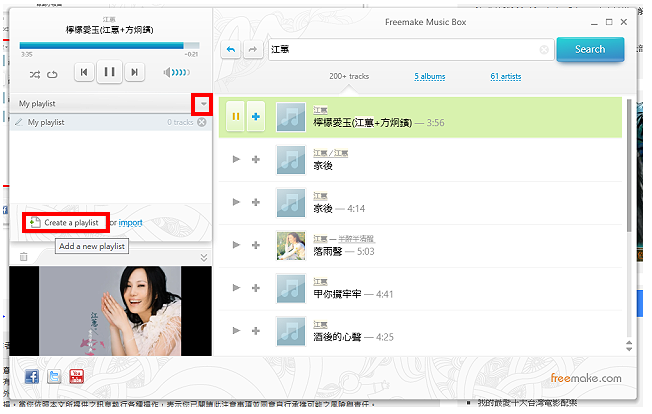
Task: Maximize the Freemake Music Box window
Action: pos(609,22)
